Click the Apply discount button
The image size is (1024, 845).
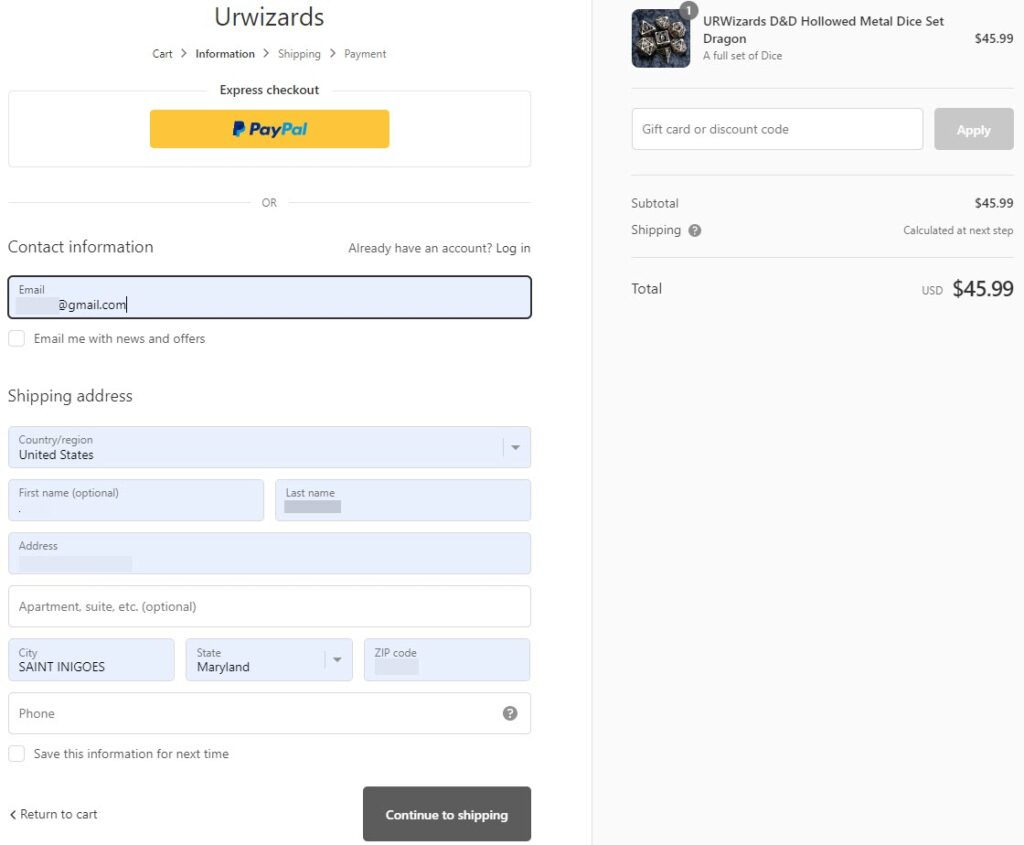[x=974, y=129]
